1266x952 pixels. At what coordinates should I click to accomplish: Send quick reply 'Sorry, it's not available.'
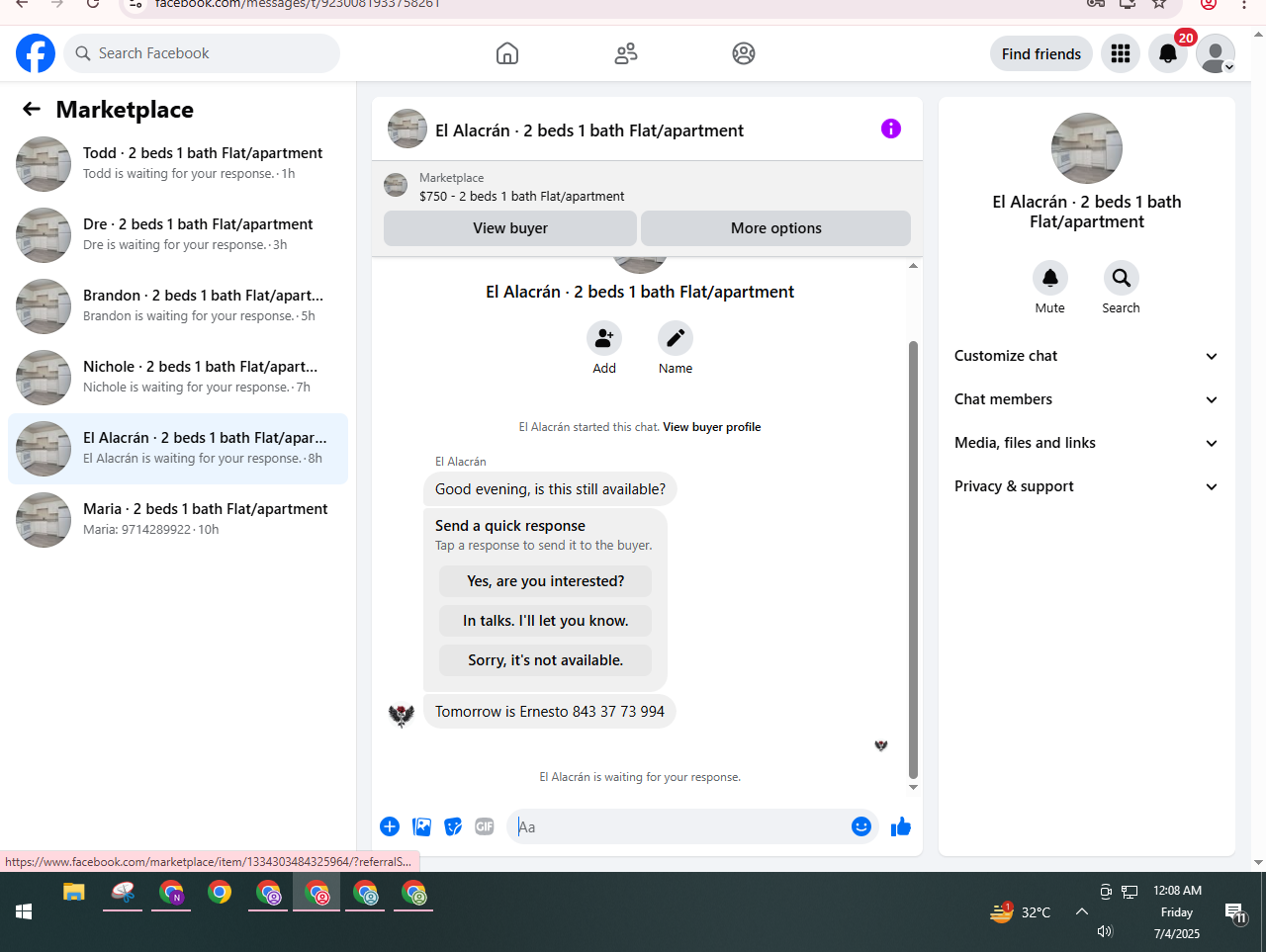(x=546, y=660)
